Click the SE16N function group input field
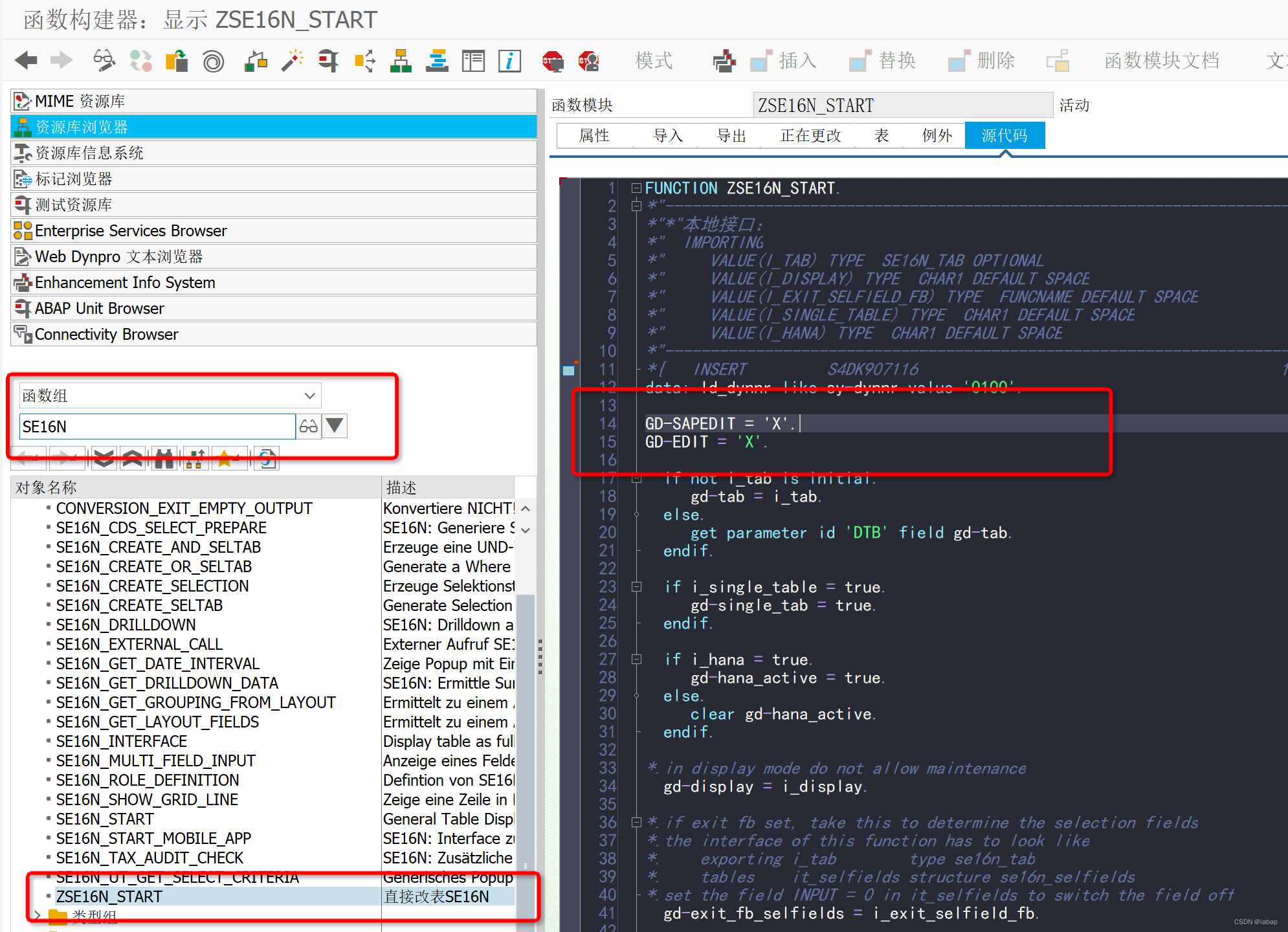The image size is (1288, 932). point(157,427)
